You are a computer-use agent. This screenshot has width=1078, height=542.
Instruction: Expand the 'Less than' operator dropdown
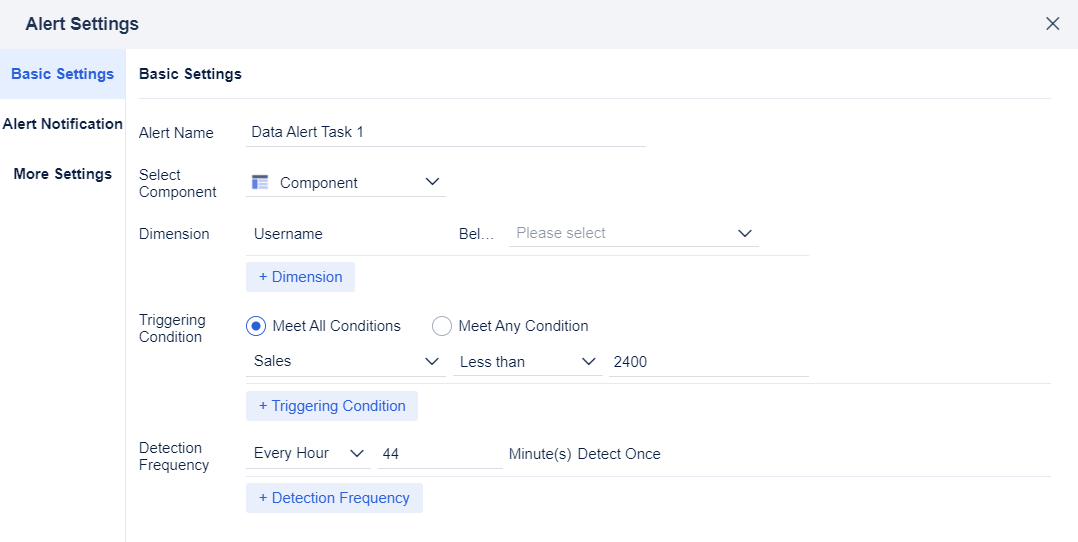click(x=528, y=362)
